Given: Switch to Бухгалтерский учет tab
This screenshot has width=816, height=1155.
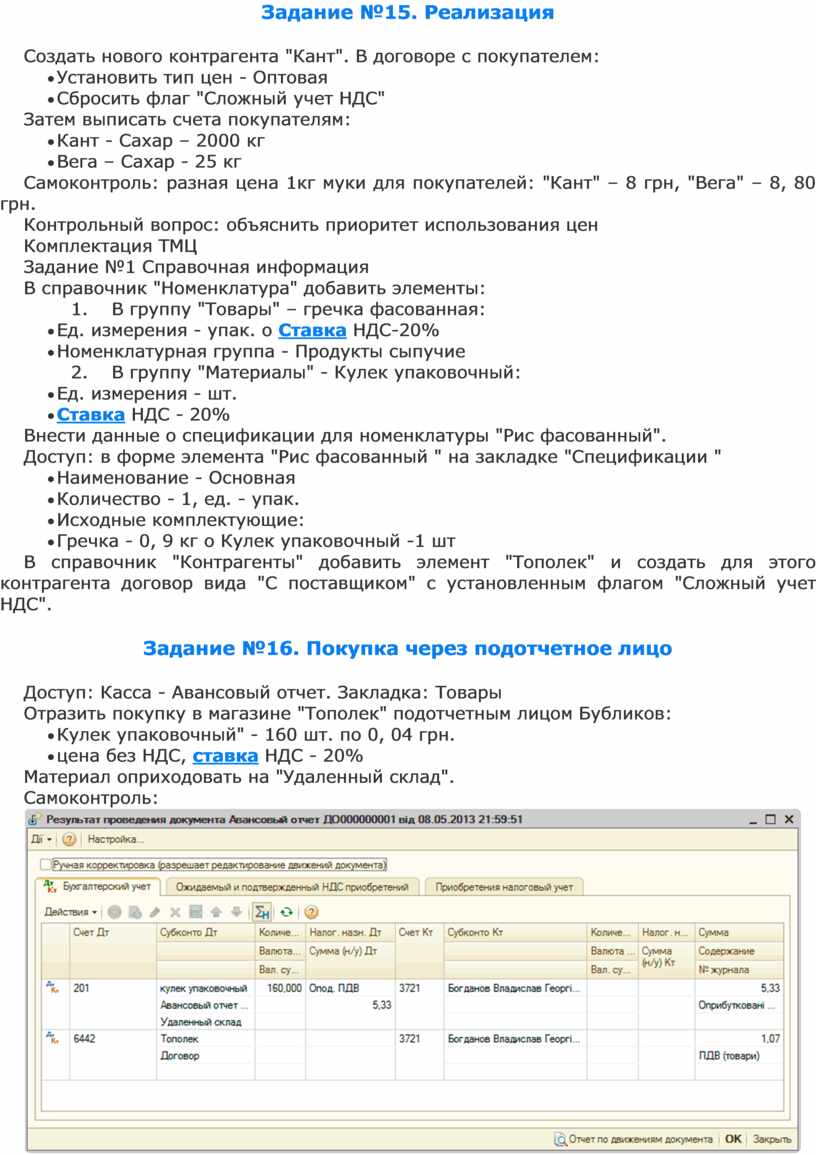Looking at the screenshot, I should (99, 887).
